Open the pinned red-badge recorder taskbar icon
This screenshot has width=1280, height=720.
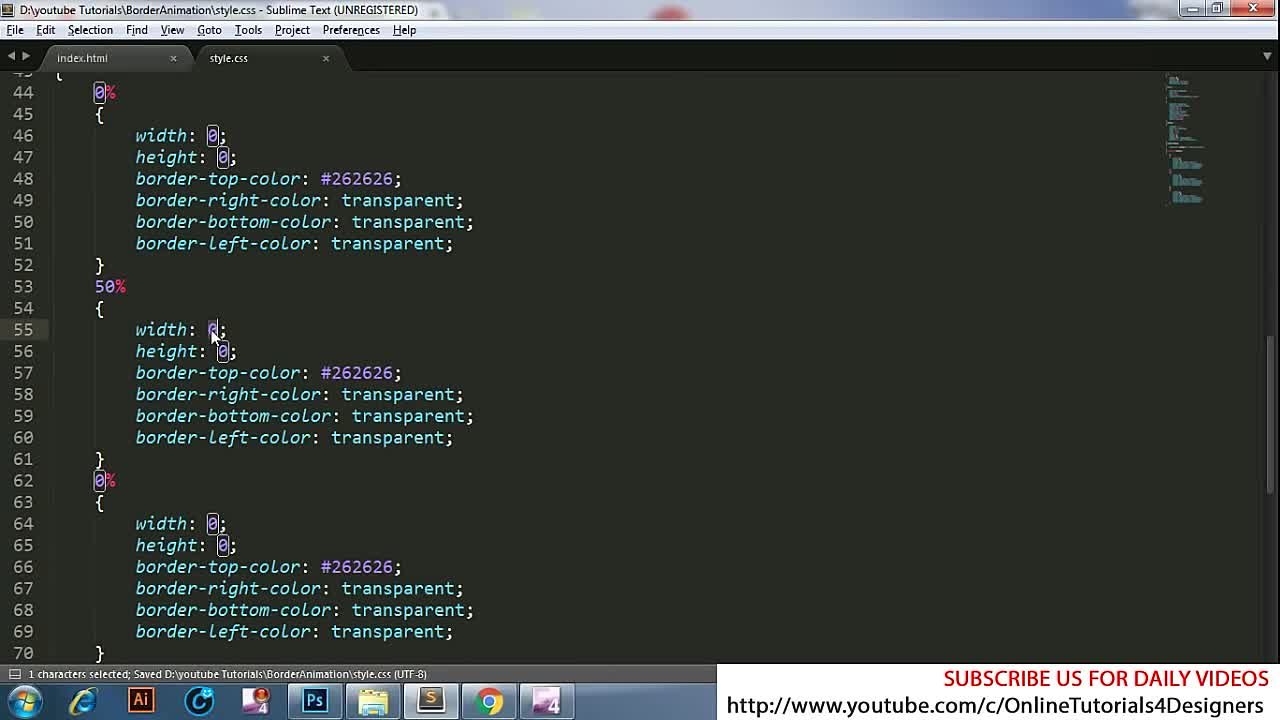257,702
